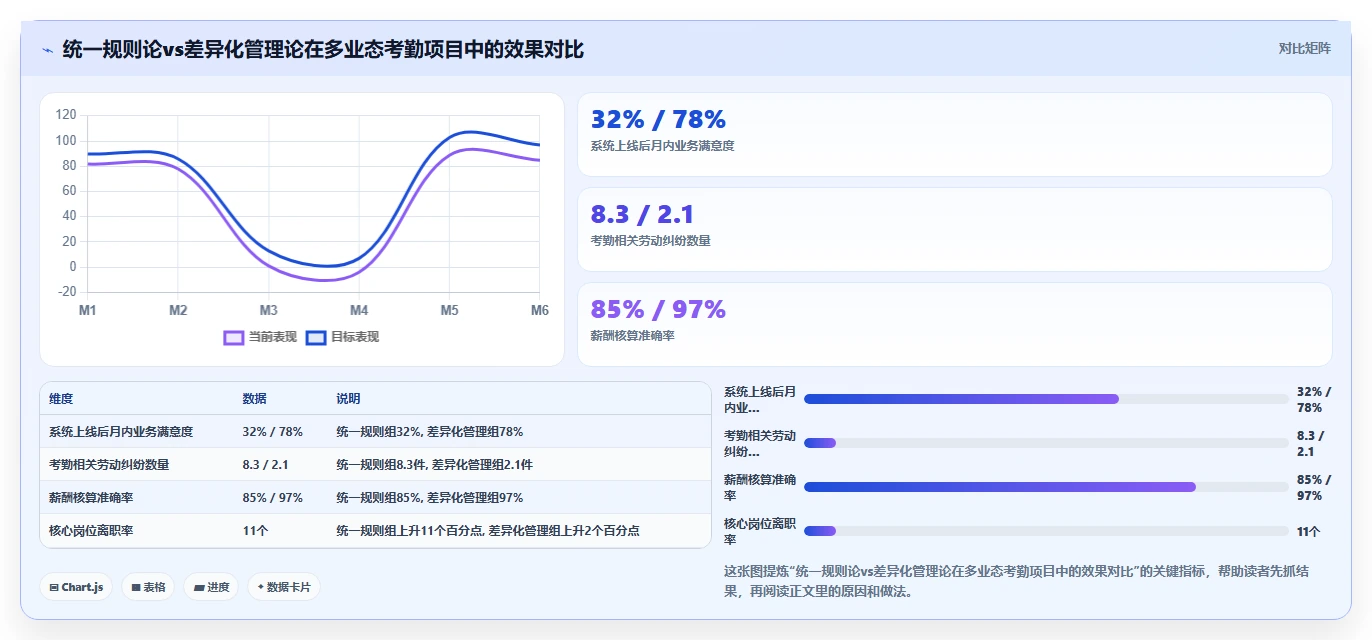This screenshot has width=1372, height=640.
Task: Click 薪酬核算准确率 caption in the stat card
Action: pyautogui.click(x=633, y=336)
